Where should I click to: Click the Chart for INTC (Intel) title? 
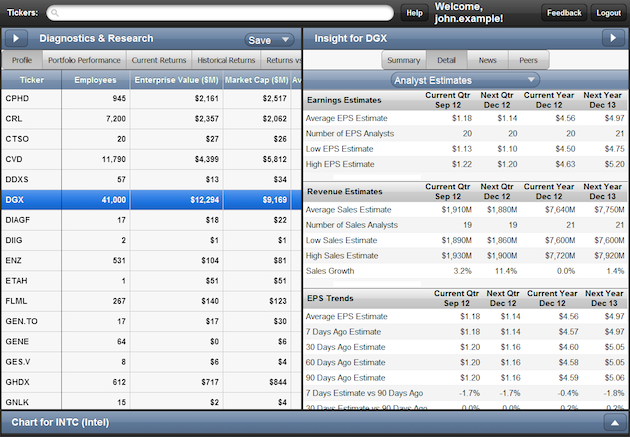pyautogui.click(x=60, y=423)
